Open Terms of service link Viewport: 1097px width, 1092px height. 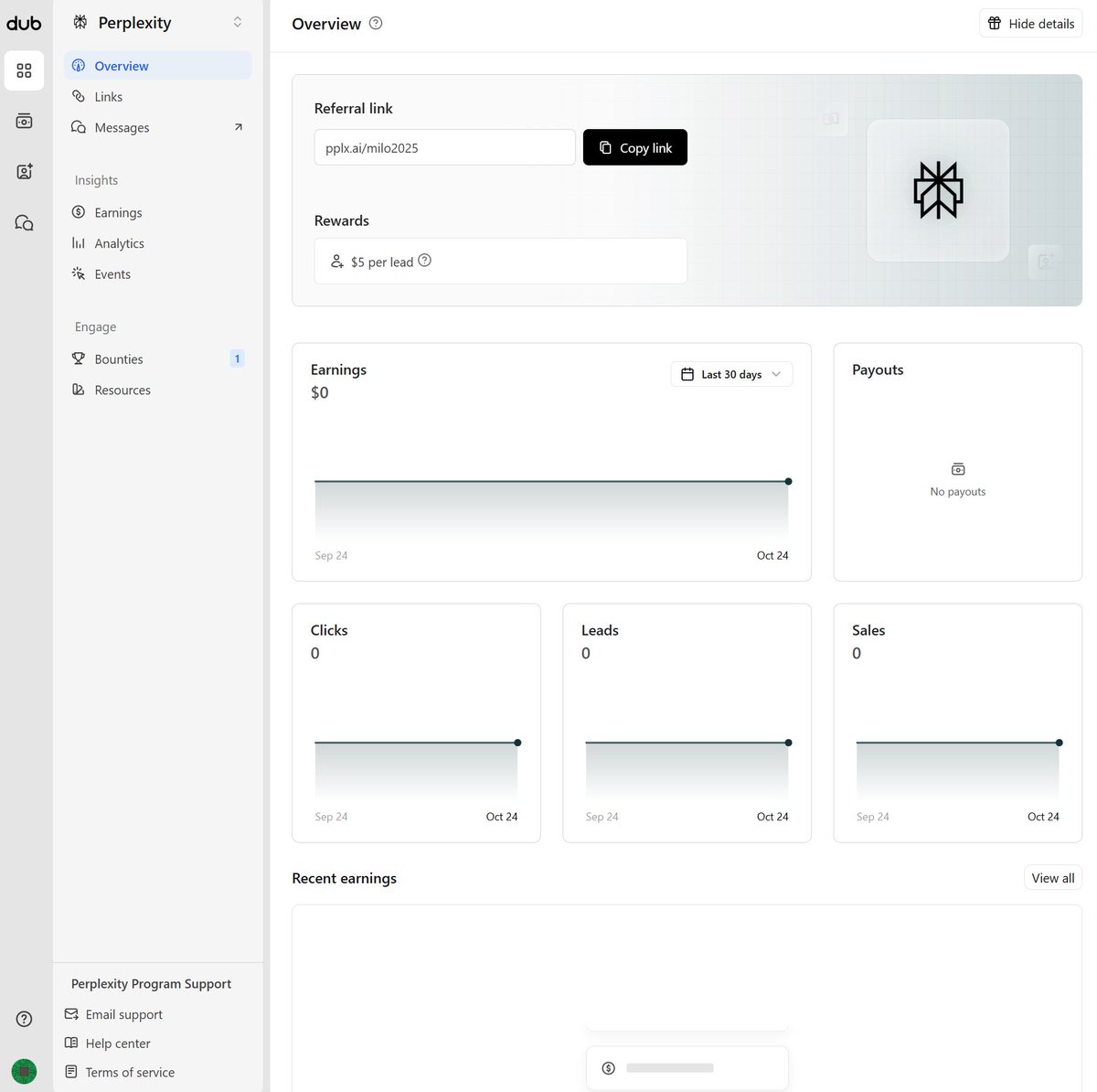click(130, 1073)
